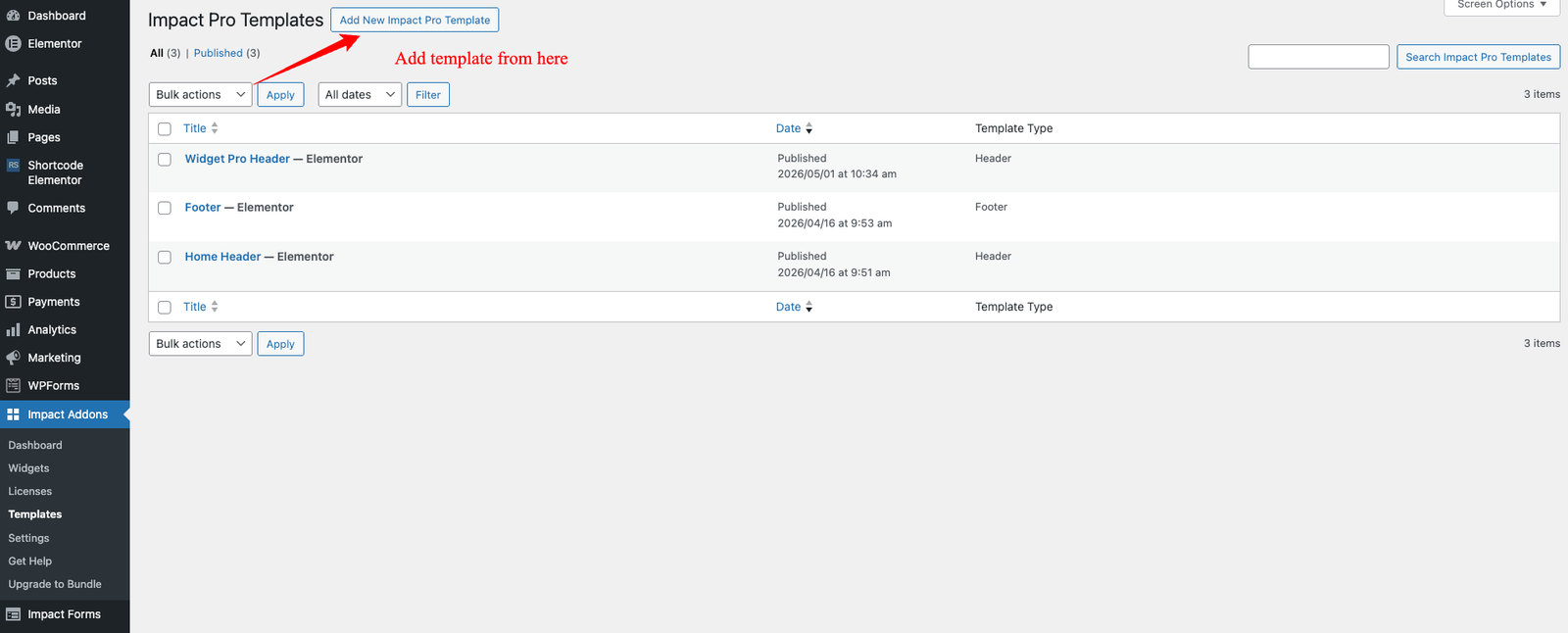Click the template search input field
1568x633 pixels.
[1318, 57]
